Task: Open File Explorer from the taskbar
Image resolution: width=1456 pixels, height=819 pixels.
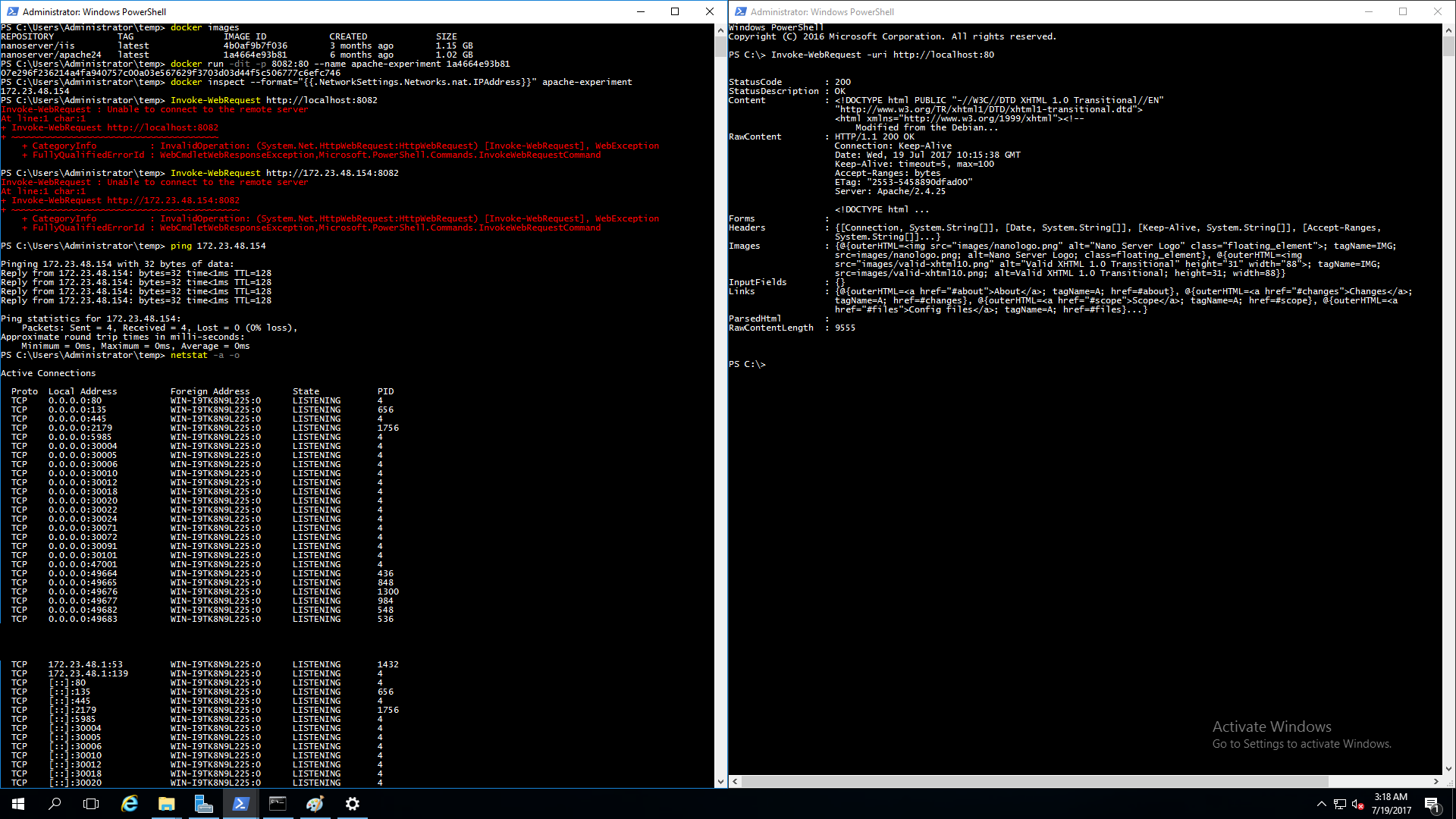Action: click(x=167, y=804)
